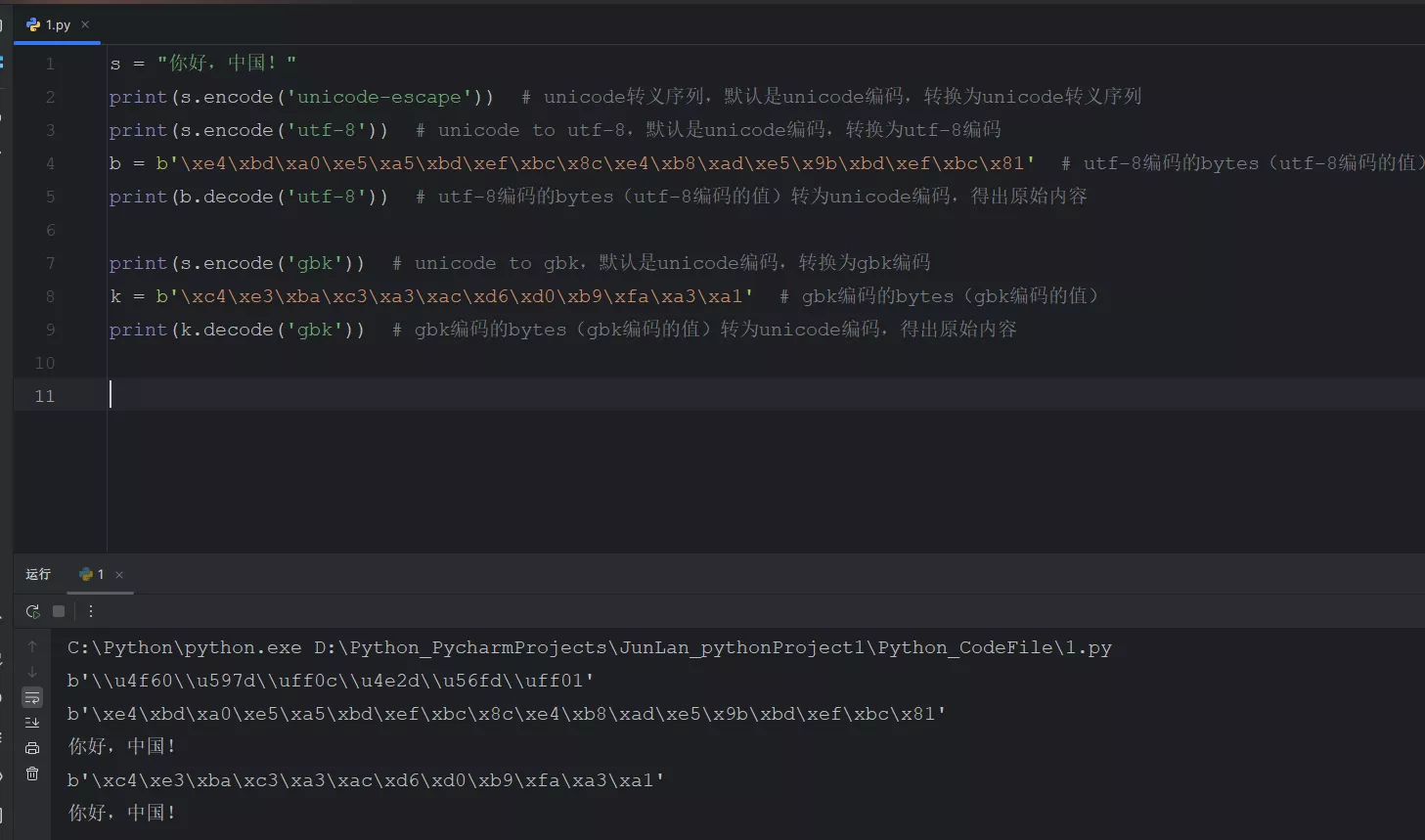Close the run tab named 1
Image resolution: width=1425 pixels, height=840 pixels.
click(119, 575)
